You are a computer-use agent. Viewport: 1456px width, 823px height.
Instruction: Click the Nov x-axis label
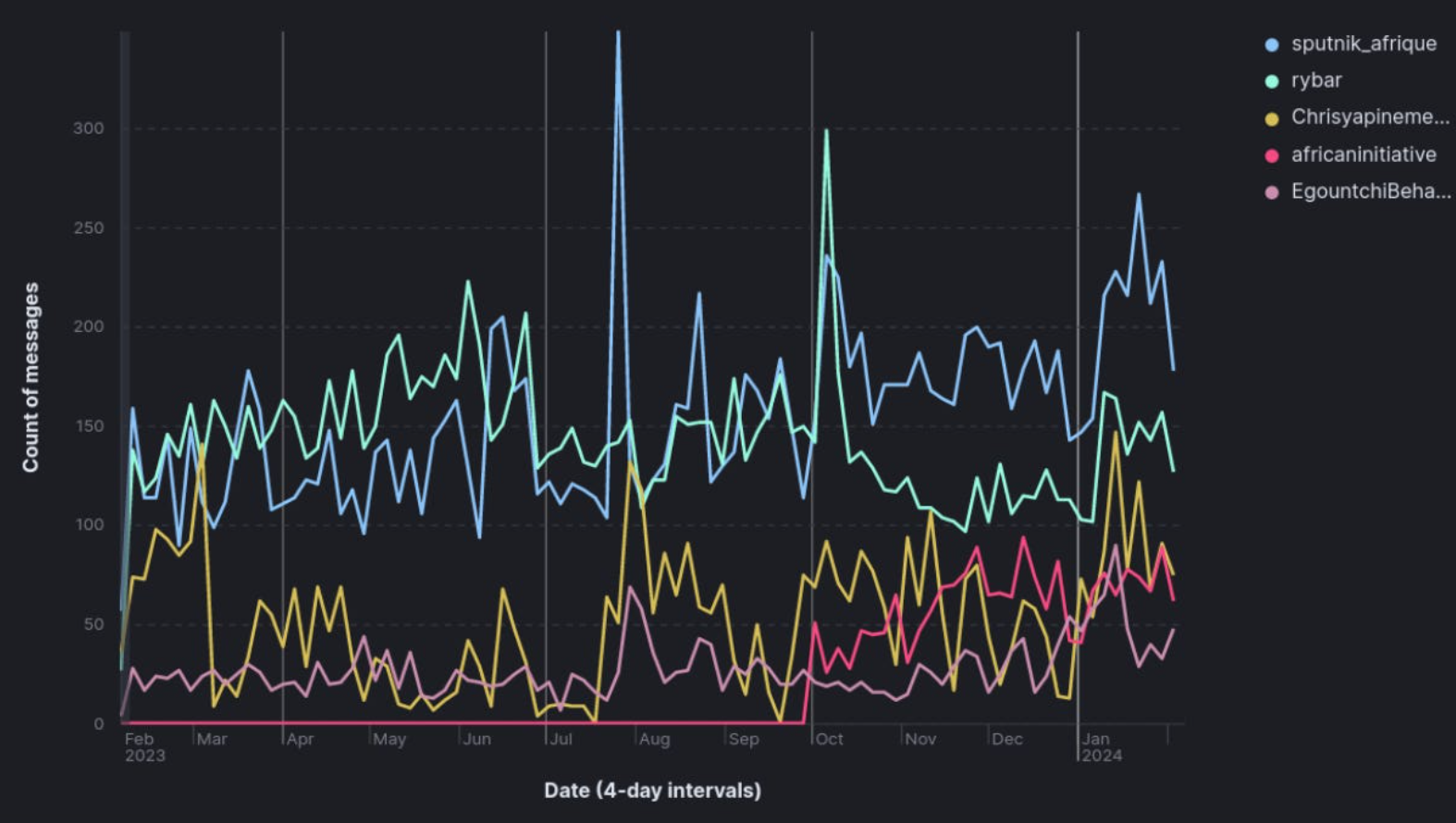(920, 739)
